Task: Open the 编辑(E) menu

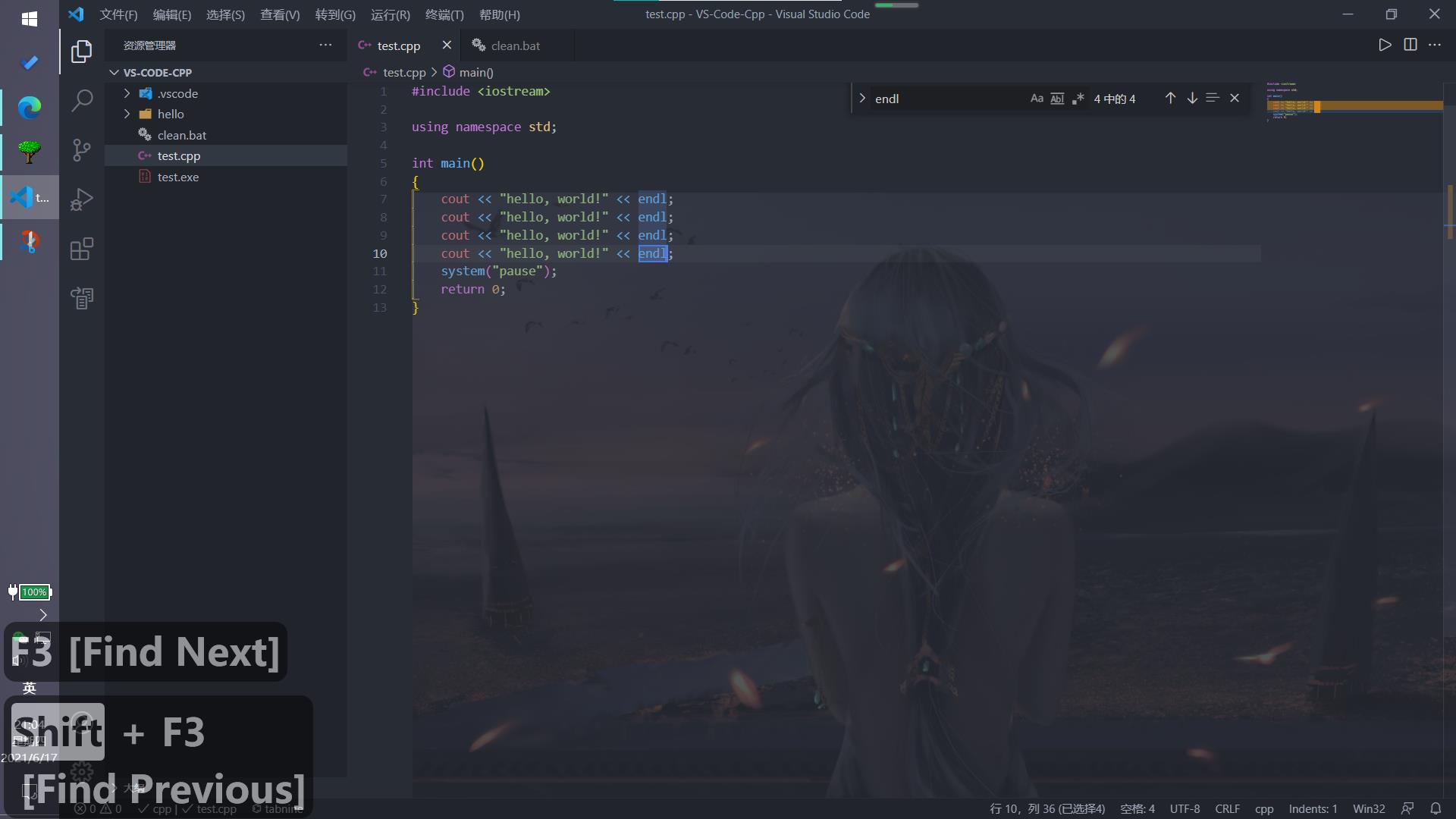Action: [x=172, y=14]
